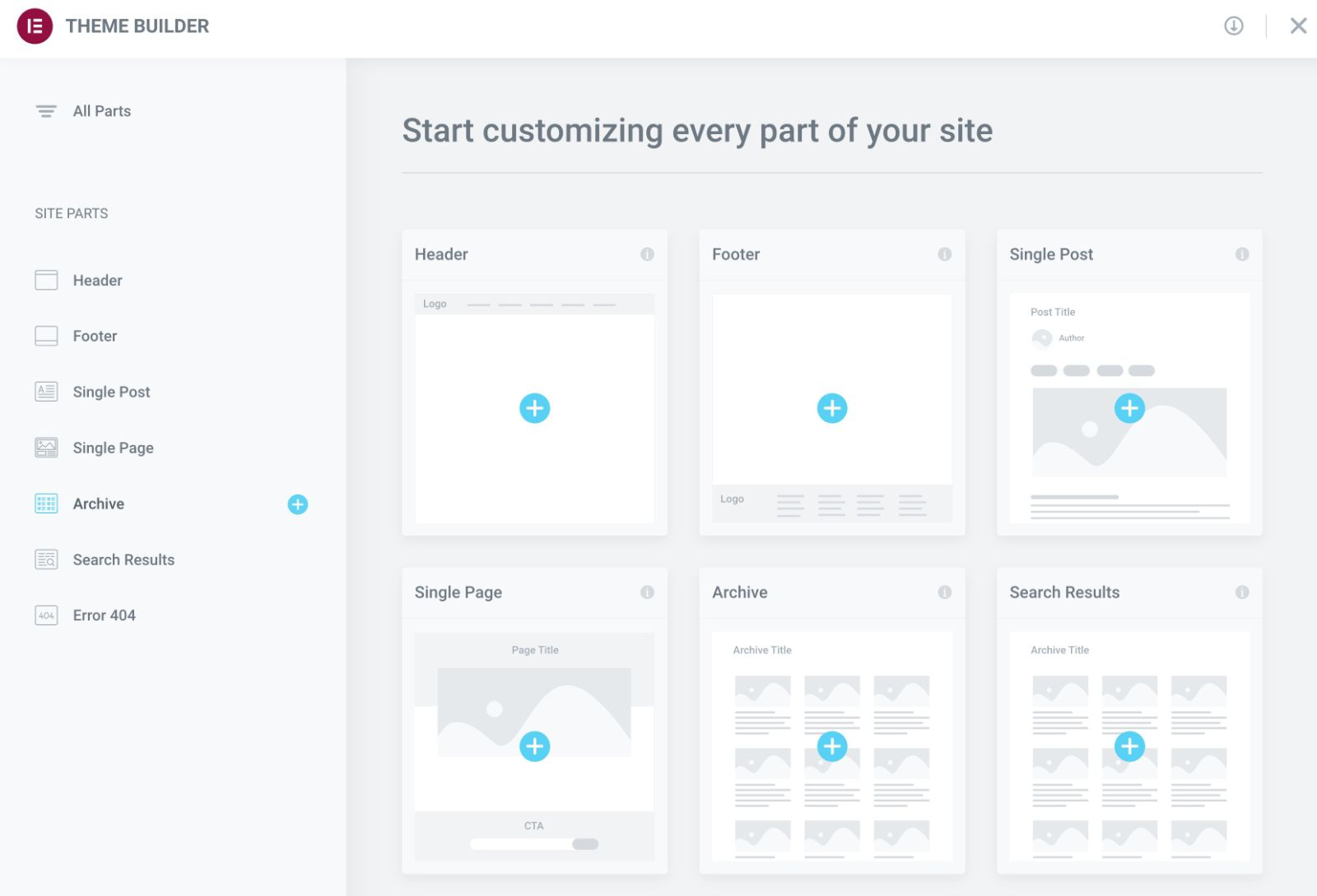
Task: Select the Footer icon in the sidebar
Action: (46, 336)
